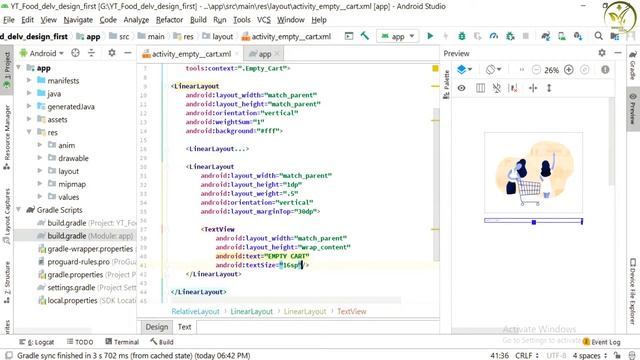This screenshot has width=640, height=360.
Task: Open the File menu
Action: coord(9,20)
